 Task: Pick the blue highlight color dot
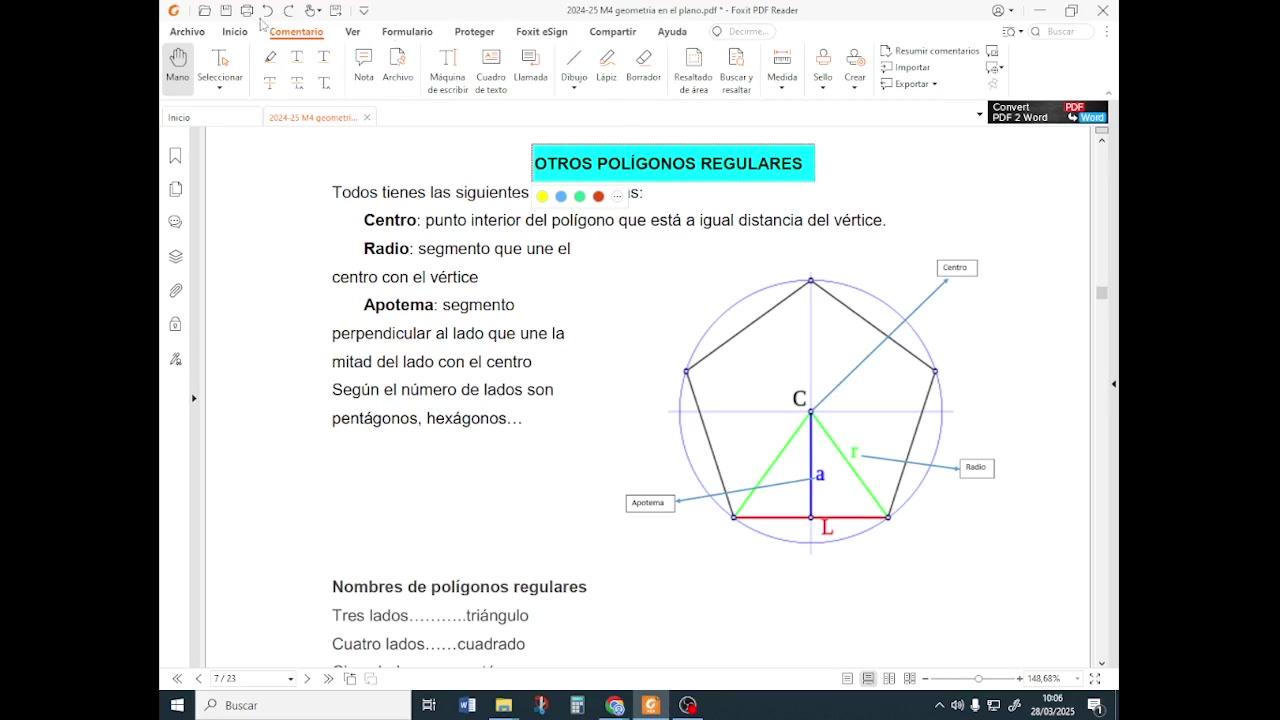(x=561, y=196)
